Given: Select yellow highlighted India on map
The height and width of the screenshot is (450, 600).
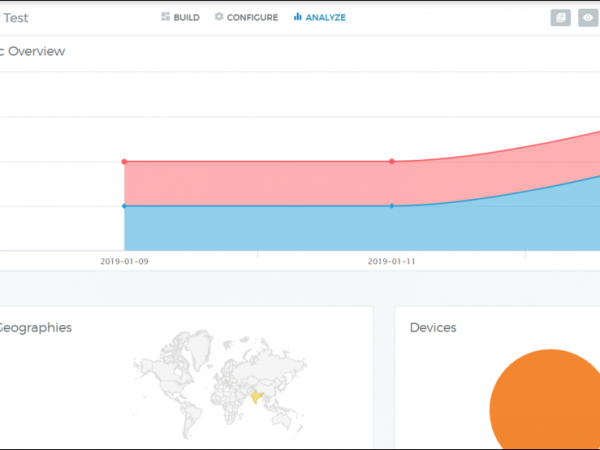Looking at the screenshot, I should [258, 397].
